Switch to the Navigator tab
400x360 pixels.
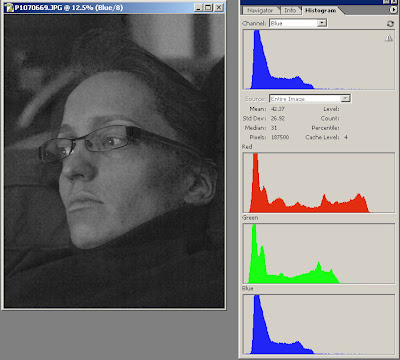click(x=260, y=10)
